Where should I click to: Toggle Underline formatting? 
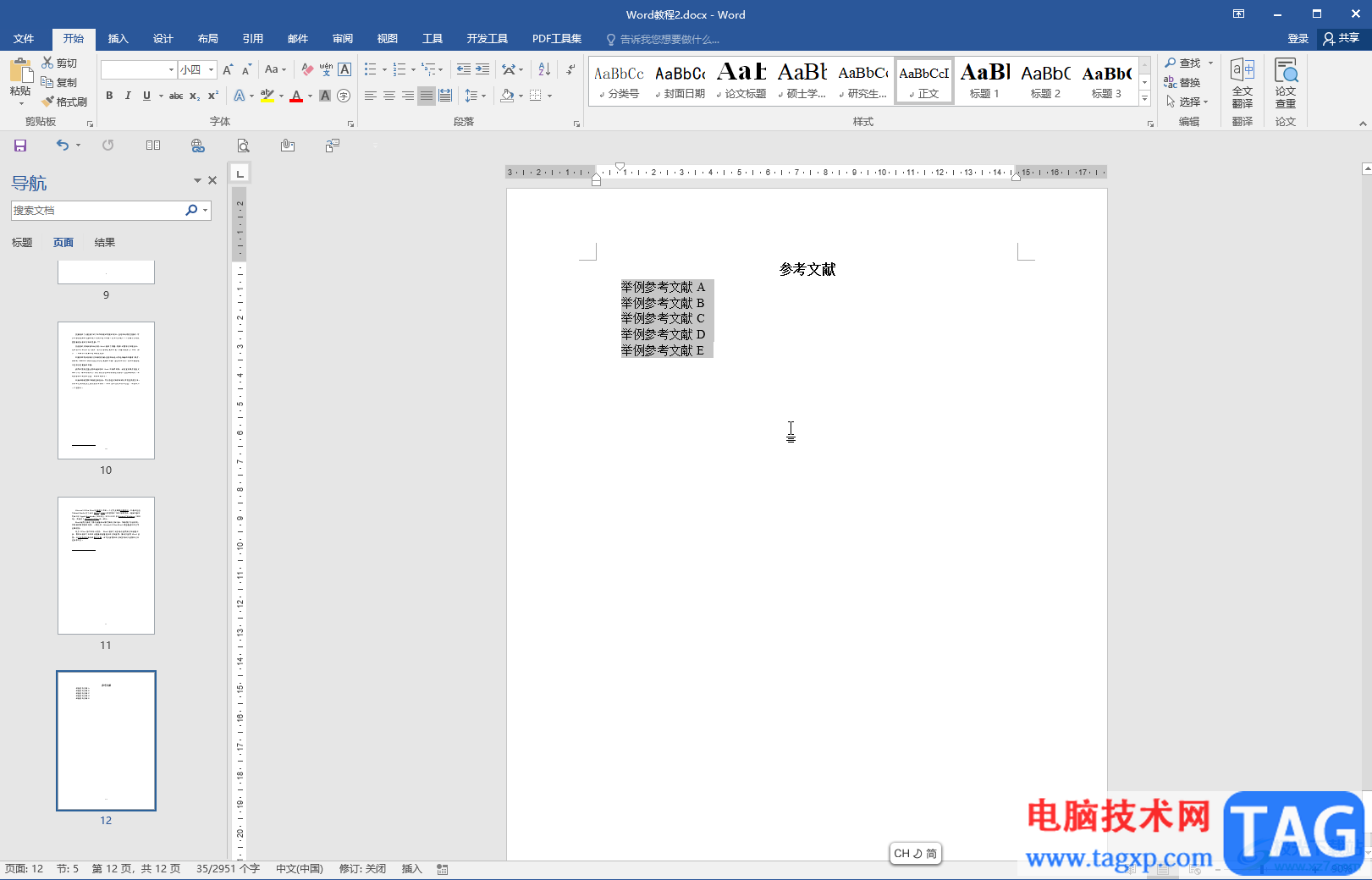[x=146, y=96]
